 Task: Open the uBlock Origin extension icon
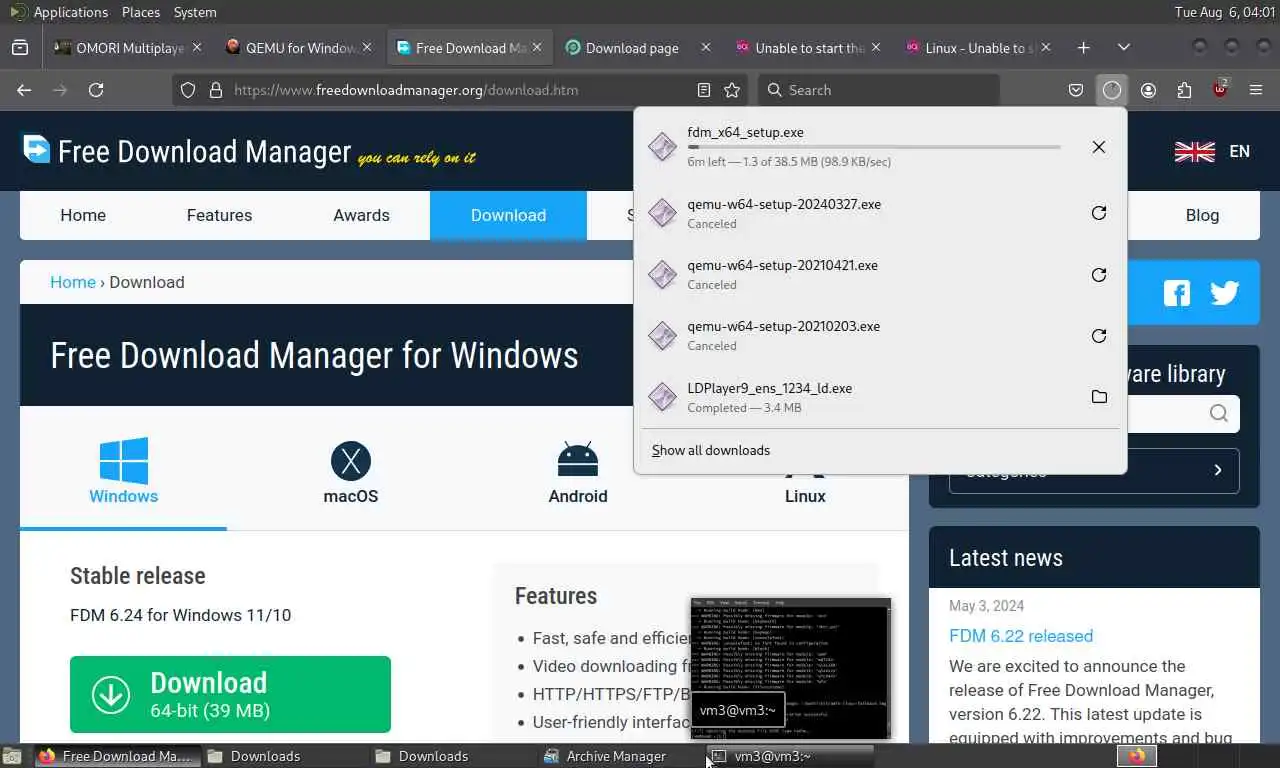tap(1220, 90)
